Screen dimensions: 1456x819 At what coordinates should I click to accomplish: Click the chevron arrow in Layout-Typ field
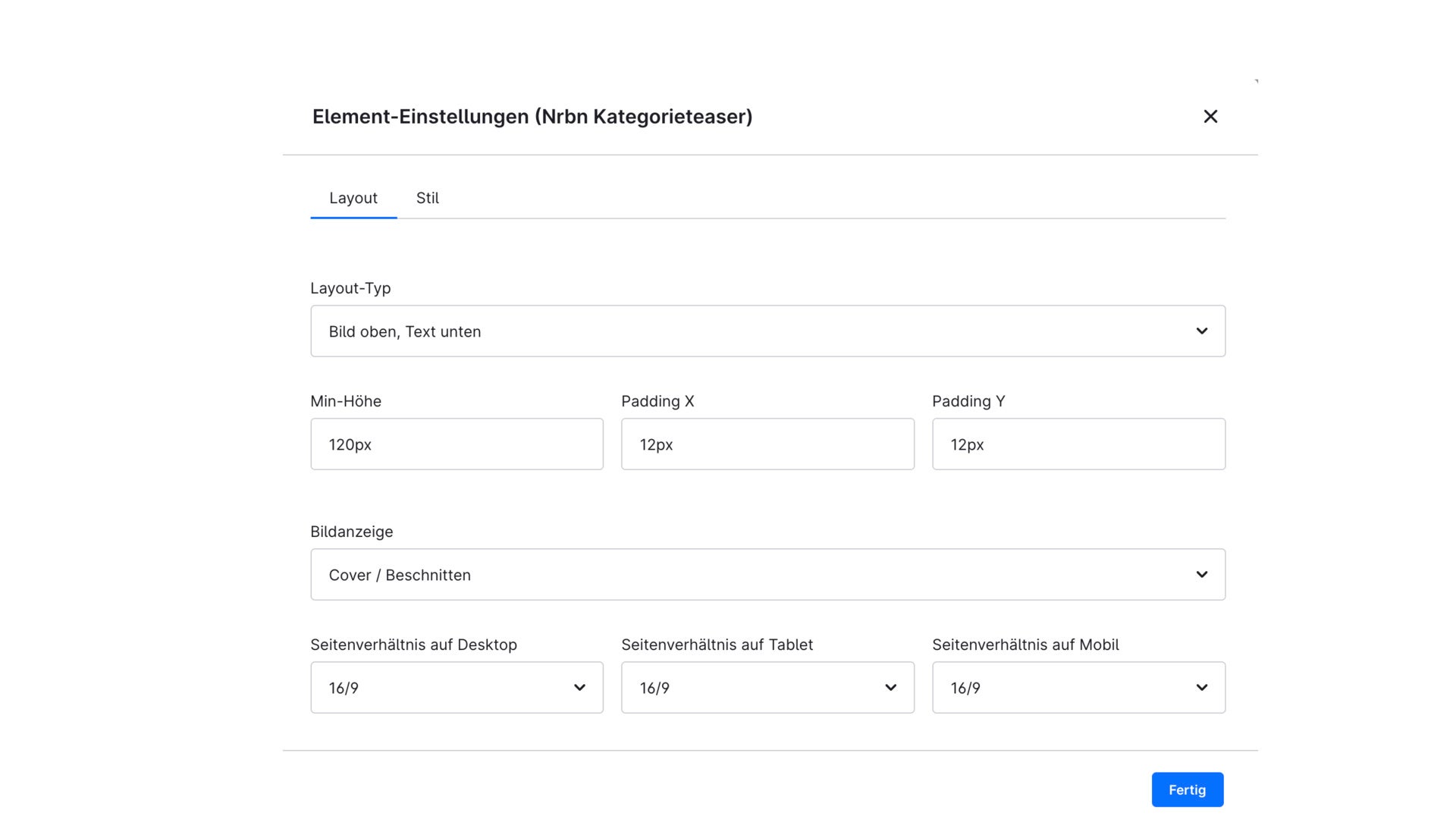point(1202,331)
